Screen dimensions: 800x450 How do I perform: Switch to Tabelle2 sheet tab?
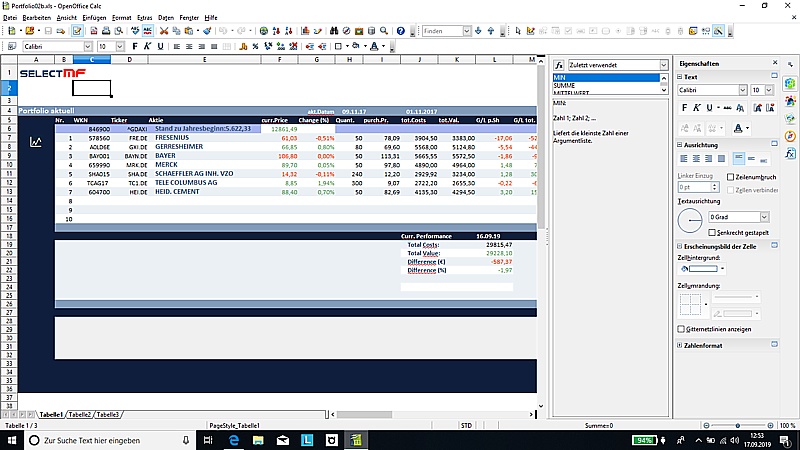click(80, 415)
